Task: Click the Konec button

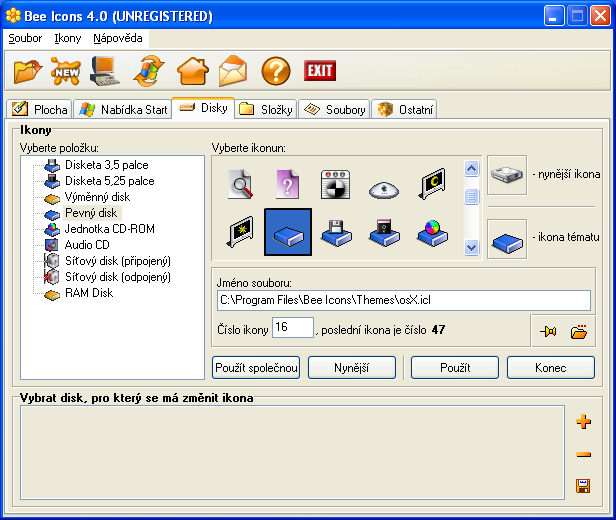Action: point(551,368)
